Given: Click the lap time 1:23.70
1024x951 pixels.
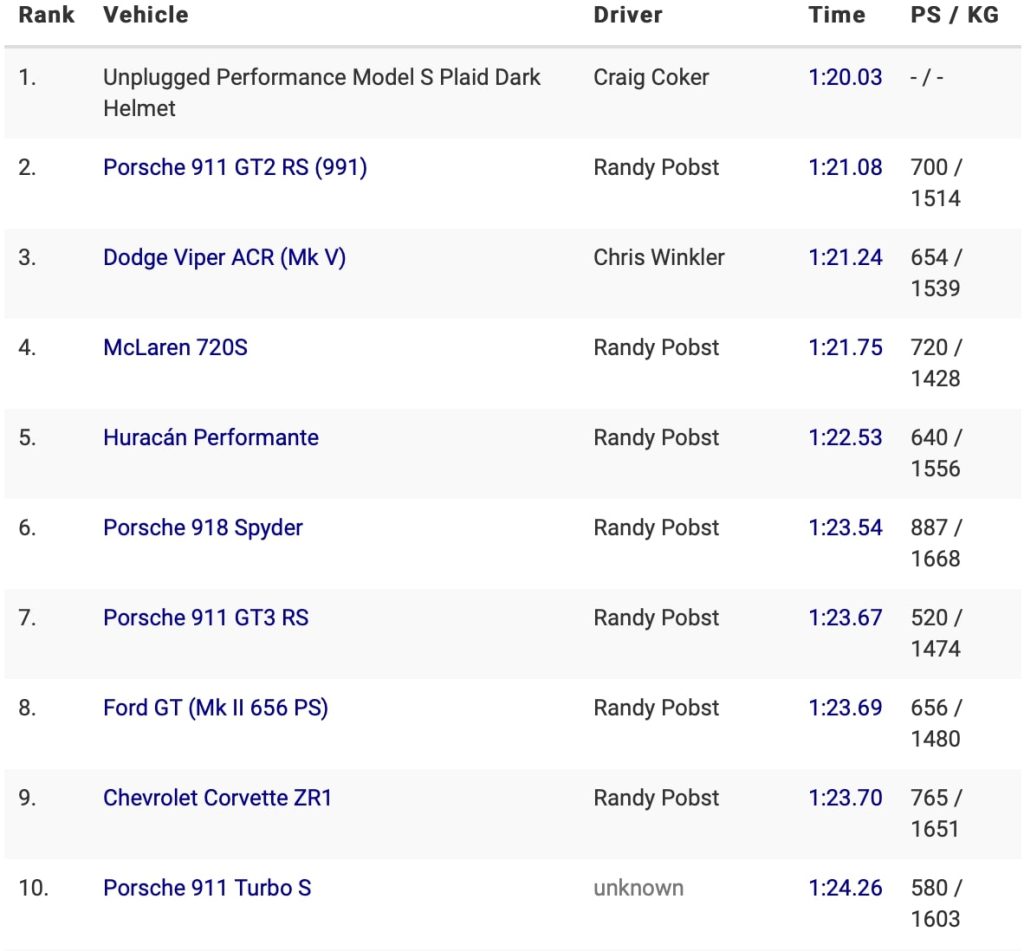Looking at the screenshot, I should [x=845, y=798].
